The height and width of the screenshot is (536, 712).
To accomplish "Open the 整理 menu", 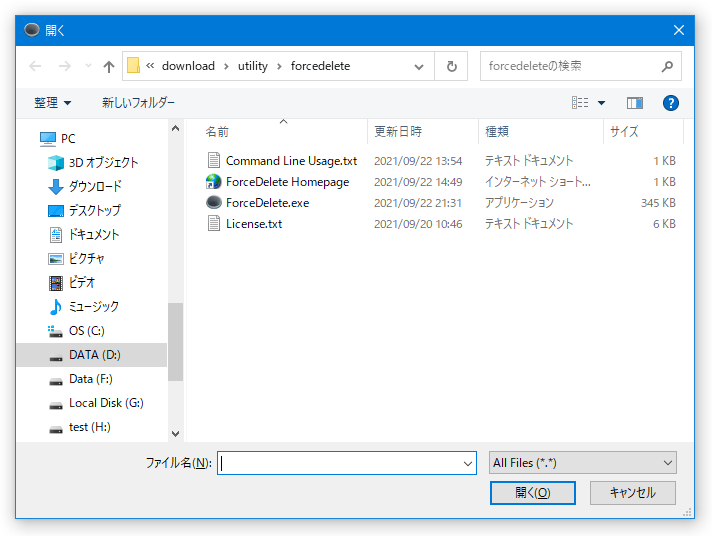I will (x=52, y=103).
